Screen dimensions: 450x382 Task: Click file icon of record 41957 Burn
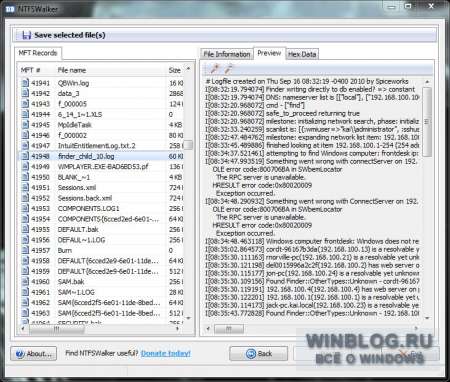coord(25,250)
